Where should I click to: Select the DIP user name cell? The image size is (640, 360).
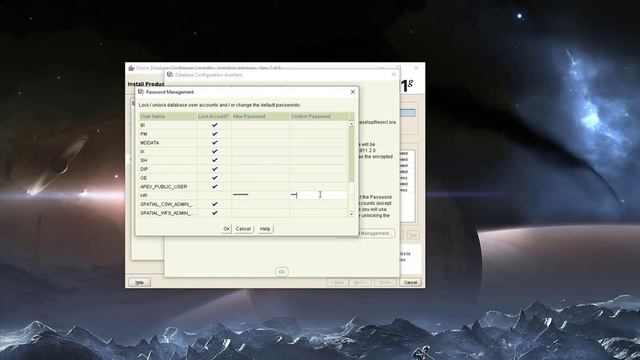pyautogui.click(x=168, y=169)
